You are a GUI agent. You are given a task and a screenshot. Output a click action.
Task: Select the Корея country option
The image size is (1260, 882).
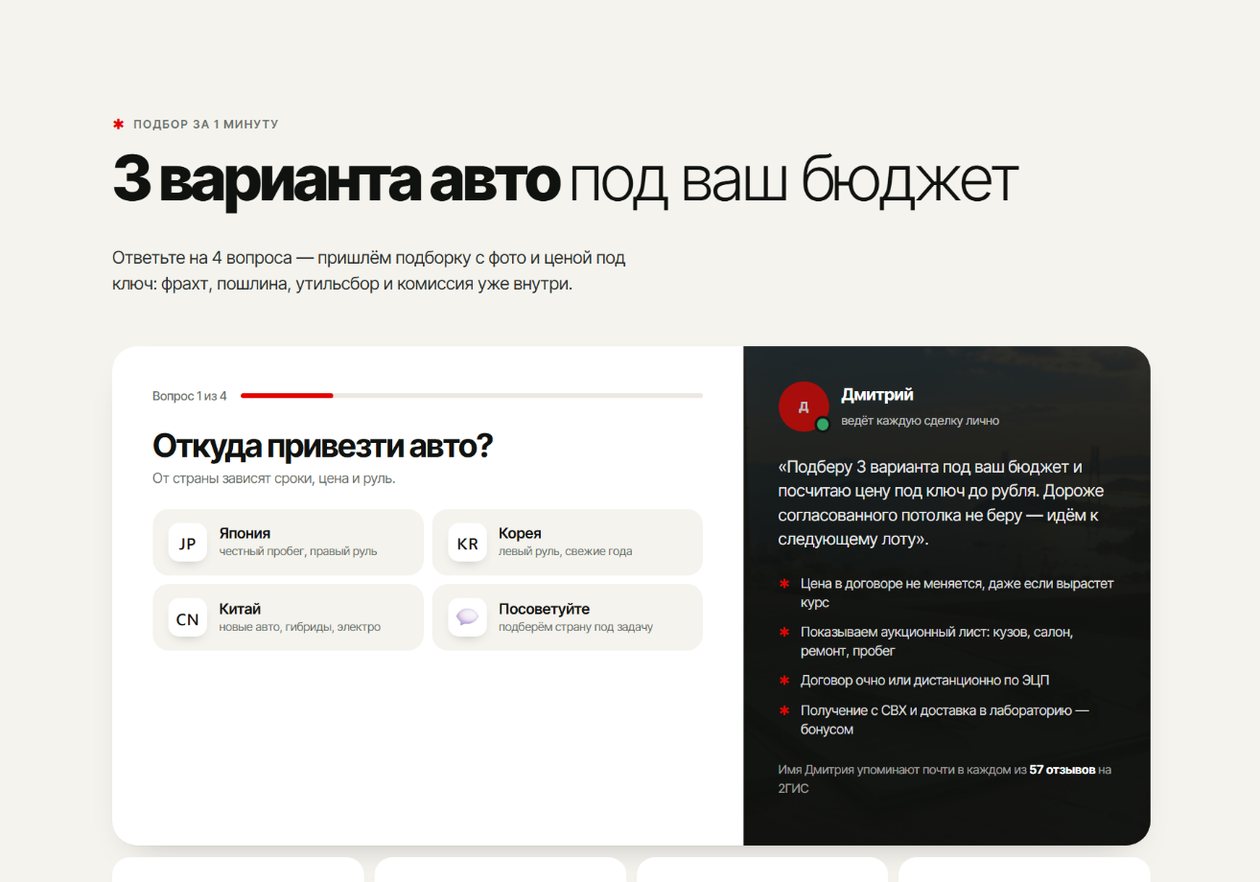(x=567, y=542)
